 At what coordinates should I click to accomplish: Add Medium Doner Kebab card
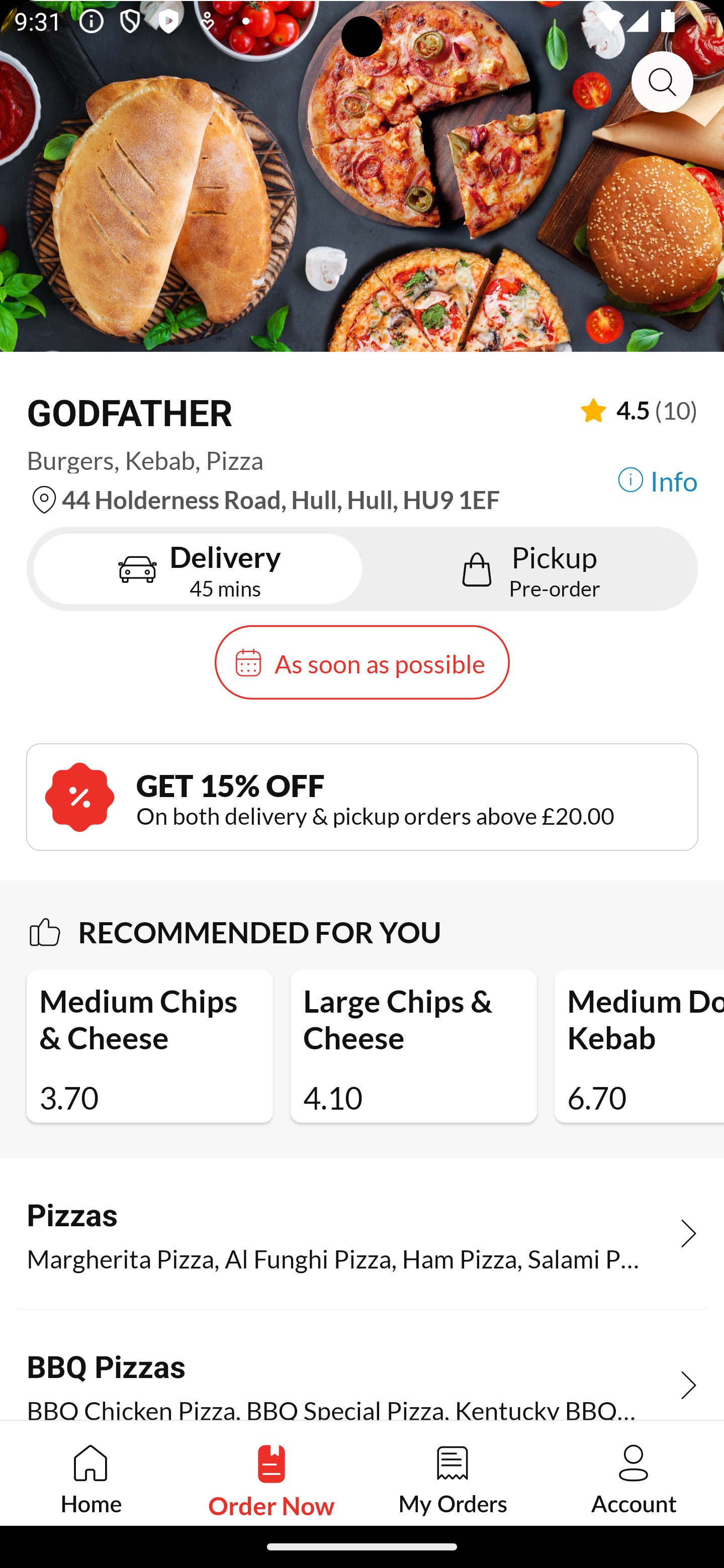[640, 1046]
